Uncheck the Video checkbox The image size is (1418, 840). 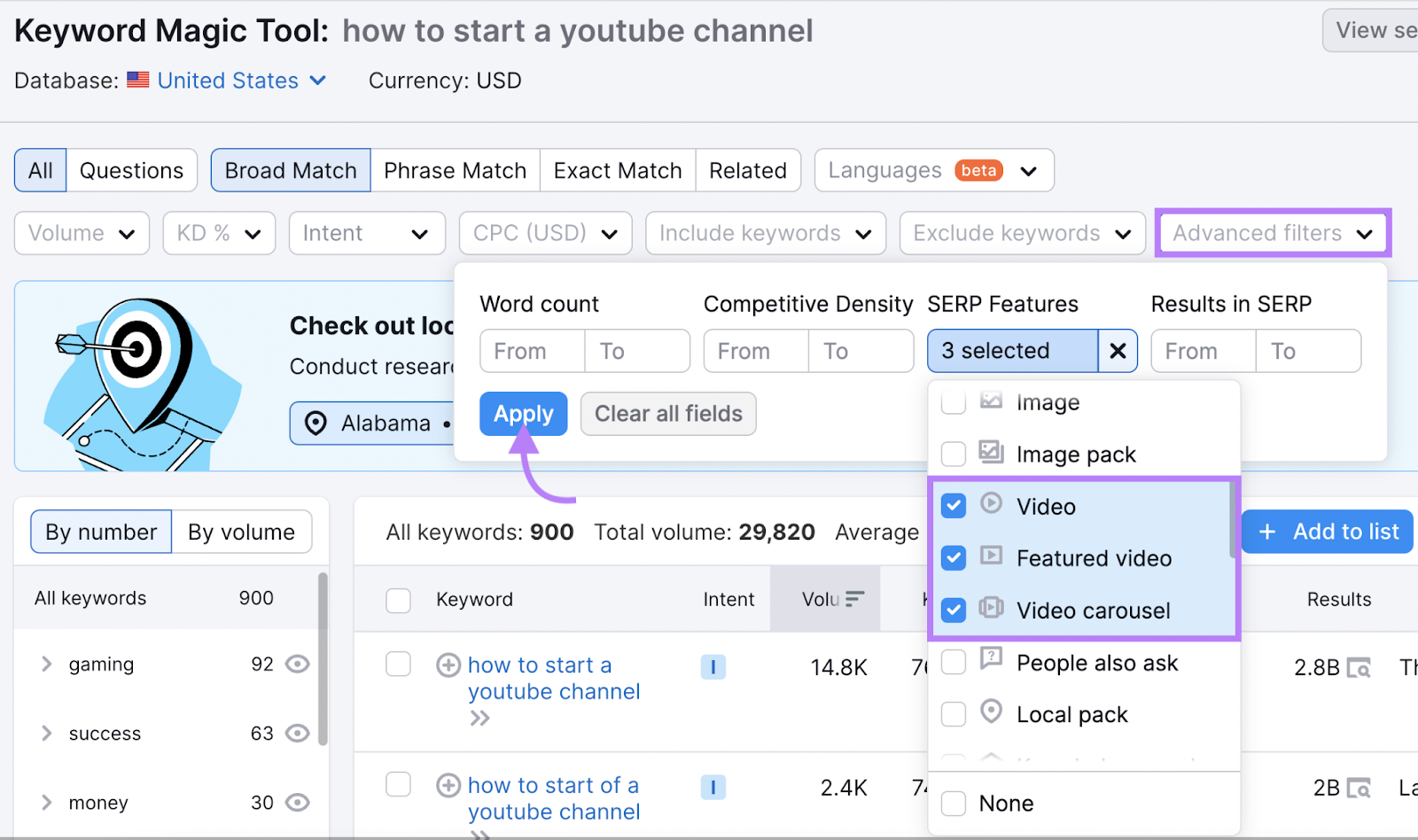point(954,506)
